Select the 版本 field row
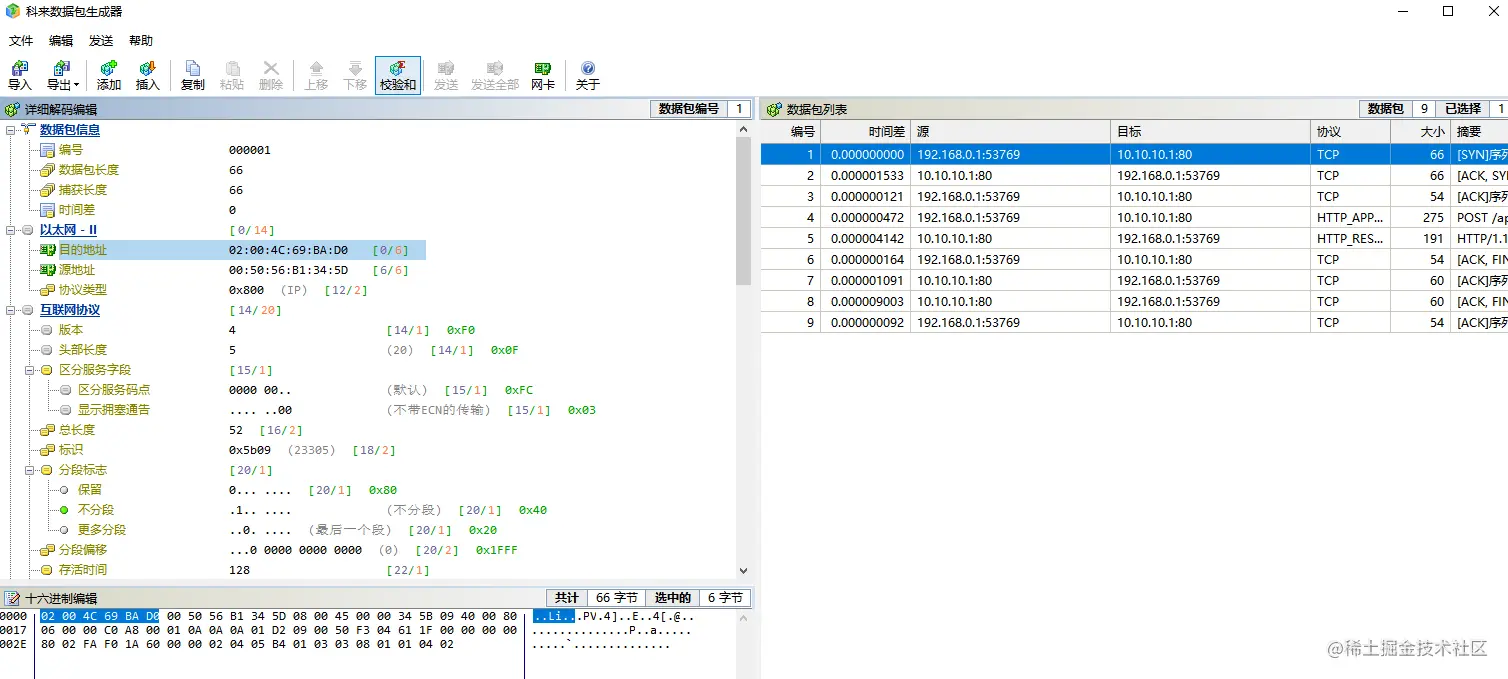Viewport: 1508px width, 679px height. [257, 330]
